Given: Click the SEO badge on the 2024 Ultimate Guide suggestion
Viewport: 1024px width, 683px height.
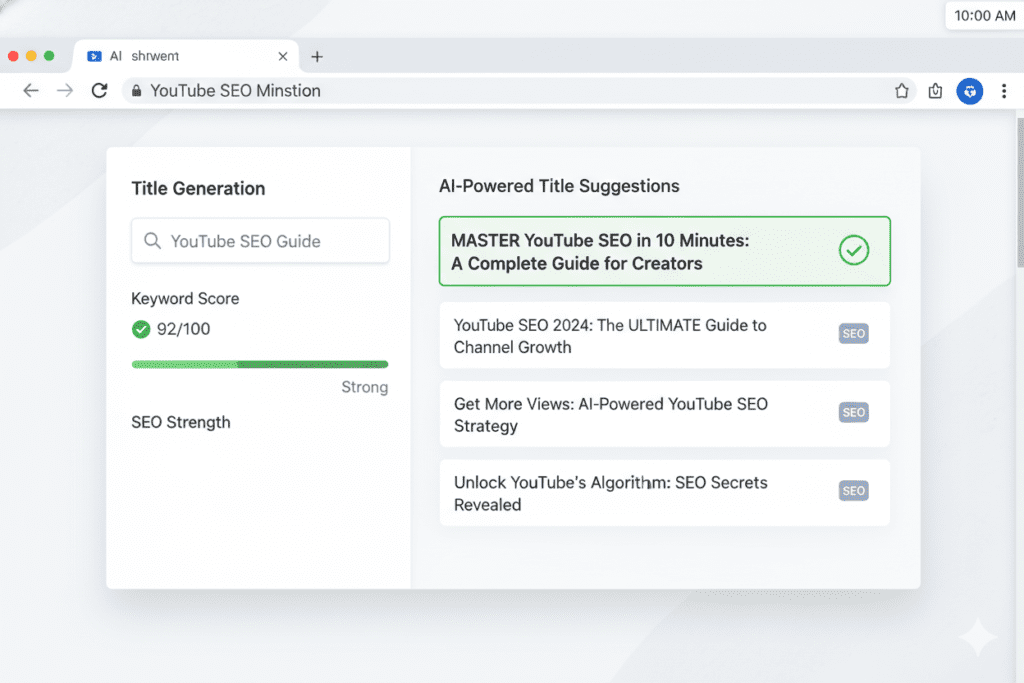Looking at the screenshot, I should coord(853,333).
